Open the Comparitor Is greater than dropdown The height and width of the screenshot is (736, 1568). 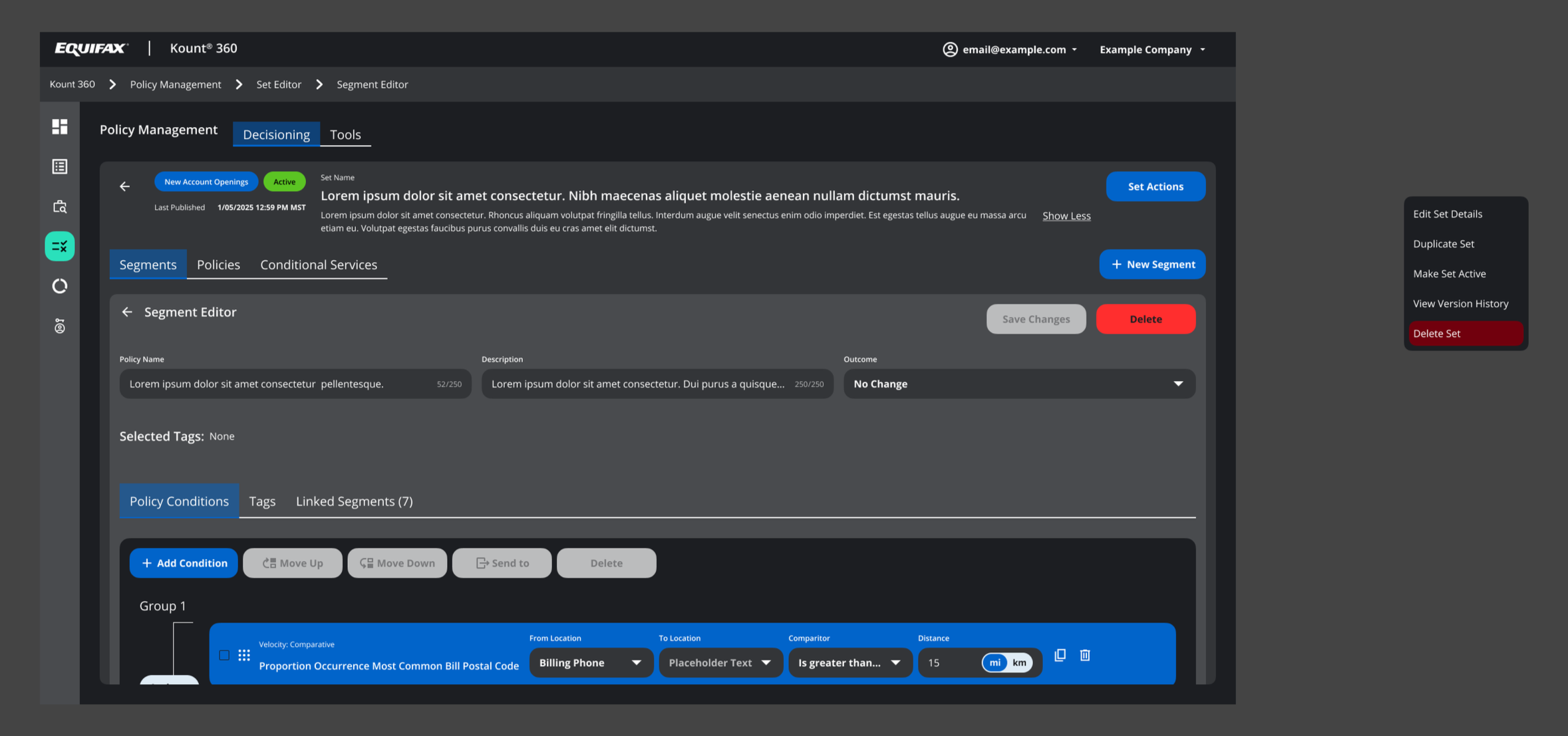(850, 663)
